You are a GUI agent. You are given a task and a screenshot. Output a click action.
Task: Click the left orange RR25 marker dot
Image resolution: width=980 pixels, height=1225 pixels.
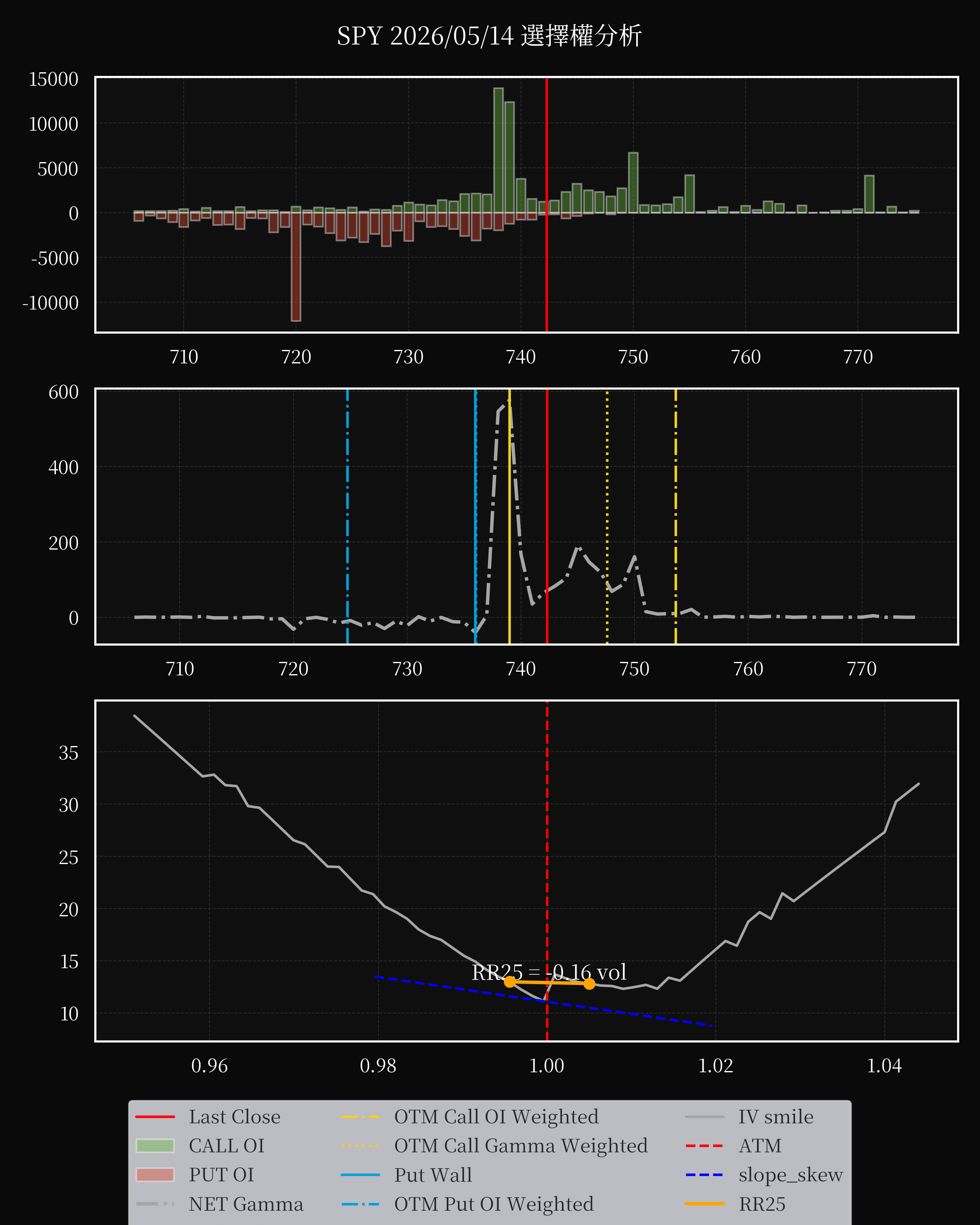tap(510, 982)
